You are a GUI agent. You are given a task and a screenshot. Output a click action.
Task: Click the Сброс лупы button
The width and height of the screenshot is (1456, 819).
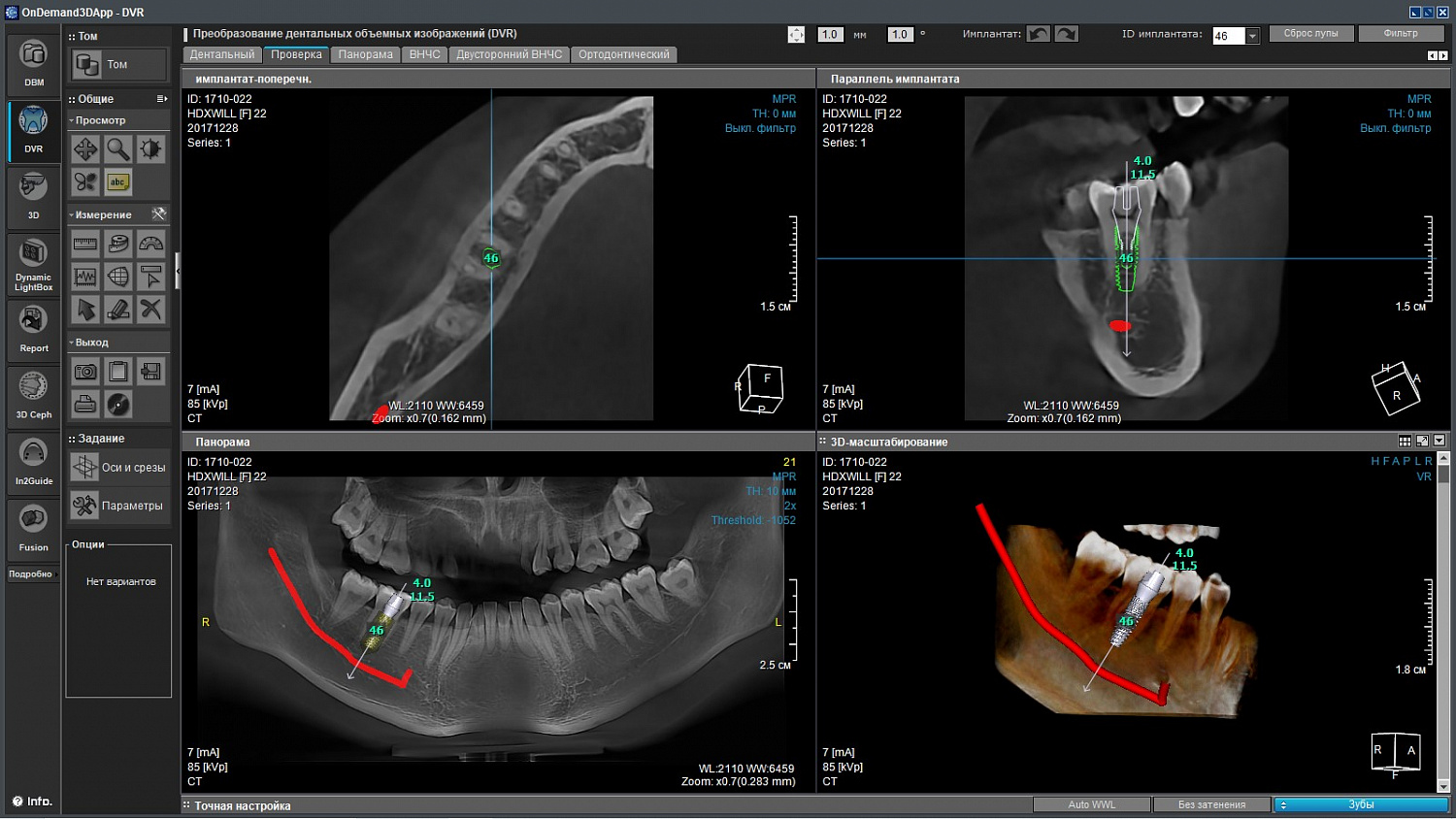click(x=1310, y=34)
